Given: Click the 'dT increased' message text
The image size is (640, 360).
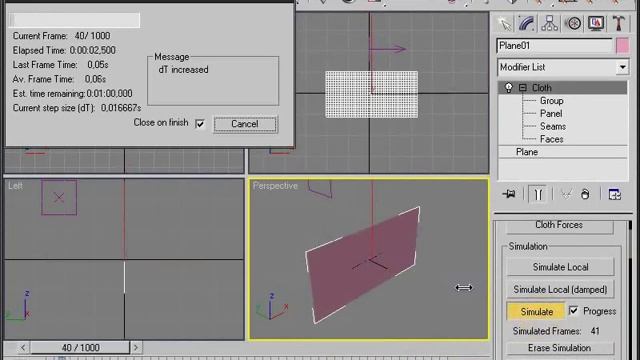Looking at the screenshot, I should [x=184, y=70].
